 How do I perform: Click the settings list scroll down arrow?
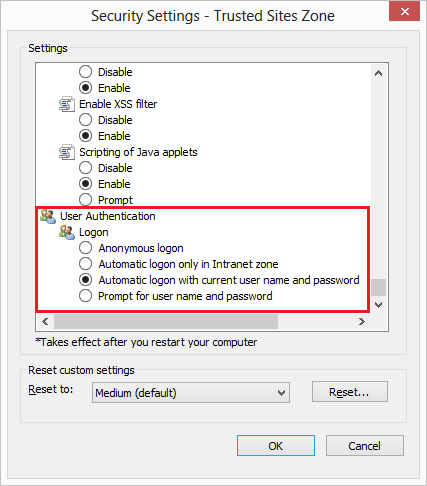coord(378,305)
